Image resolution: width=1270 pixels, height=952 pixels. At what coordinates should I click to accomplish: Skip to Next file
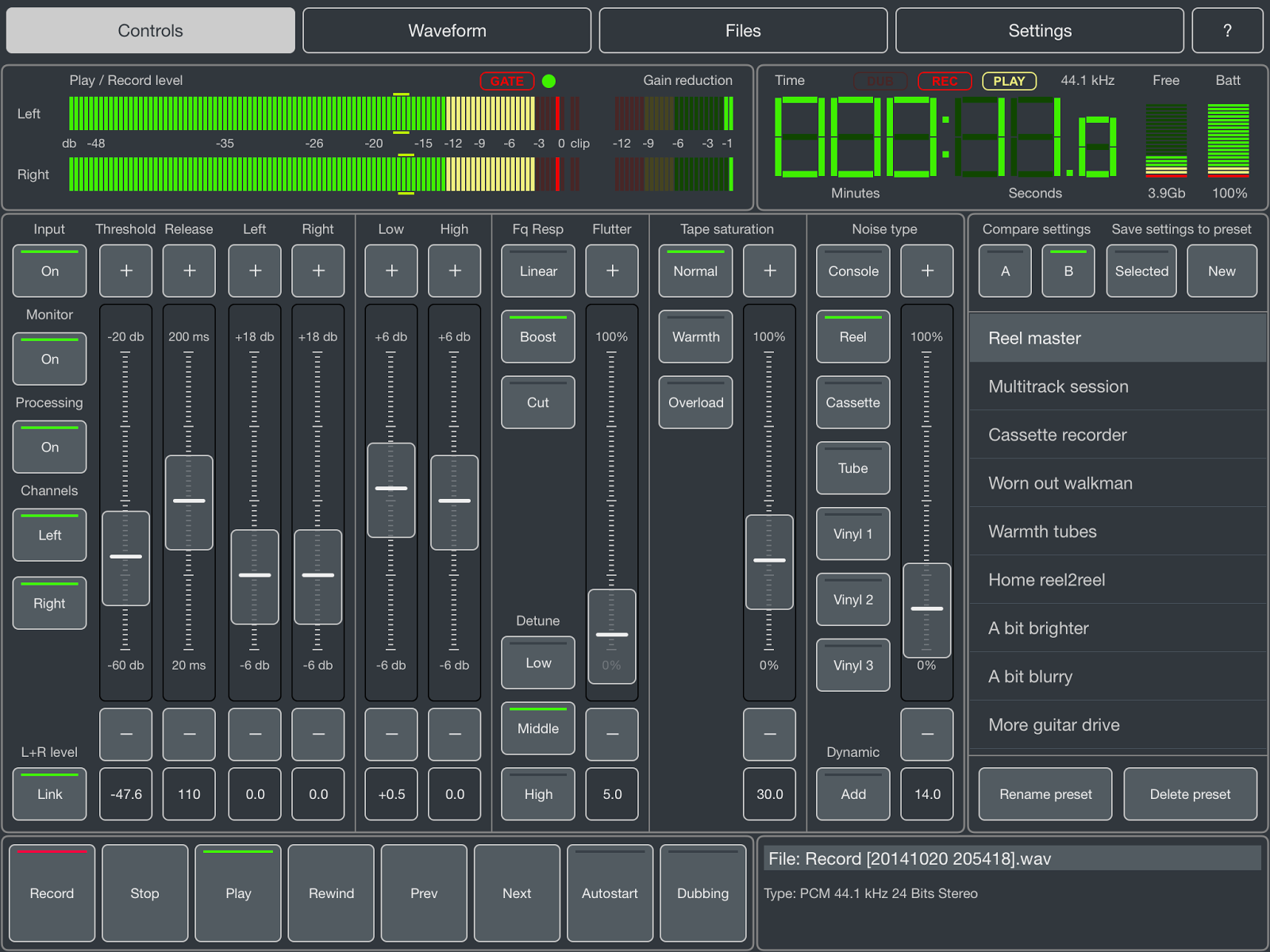click(x=517, y=892)
